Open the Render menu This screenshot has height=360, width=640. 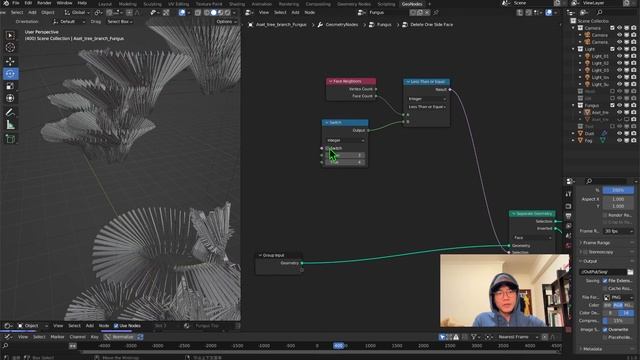tap(44, 3)
